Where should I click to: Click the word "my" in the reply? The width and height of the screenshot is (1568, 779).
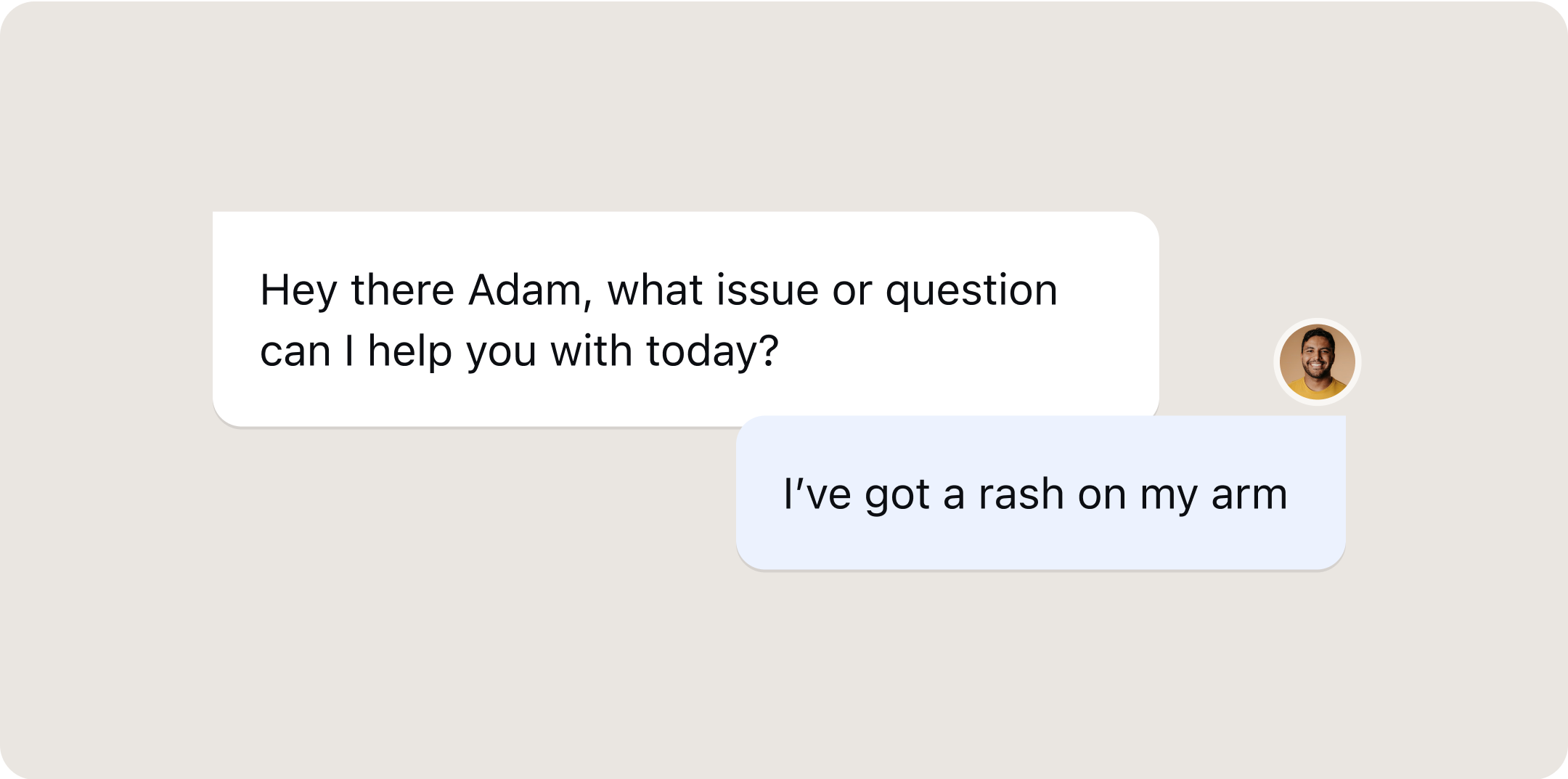tap(1168, 497)
